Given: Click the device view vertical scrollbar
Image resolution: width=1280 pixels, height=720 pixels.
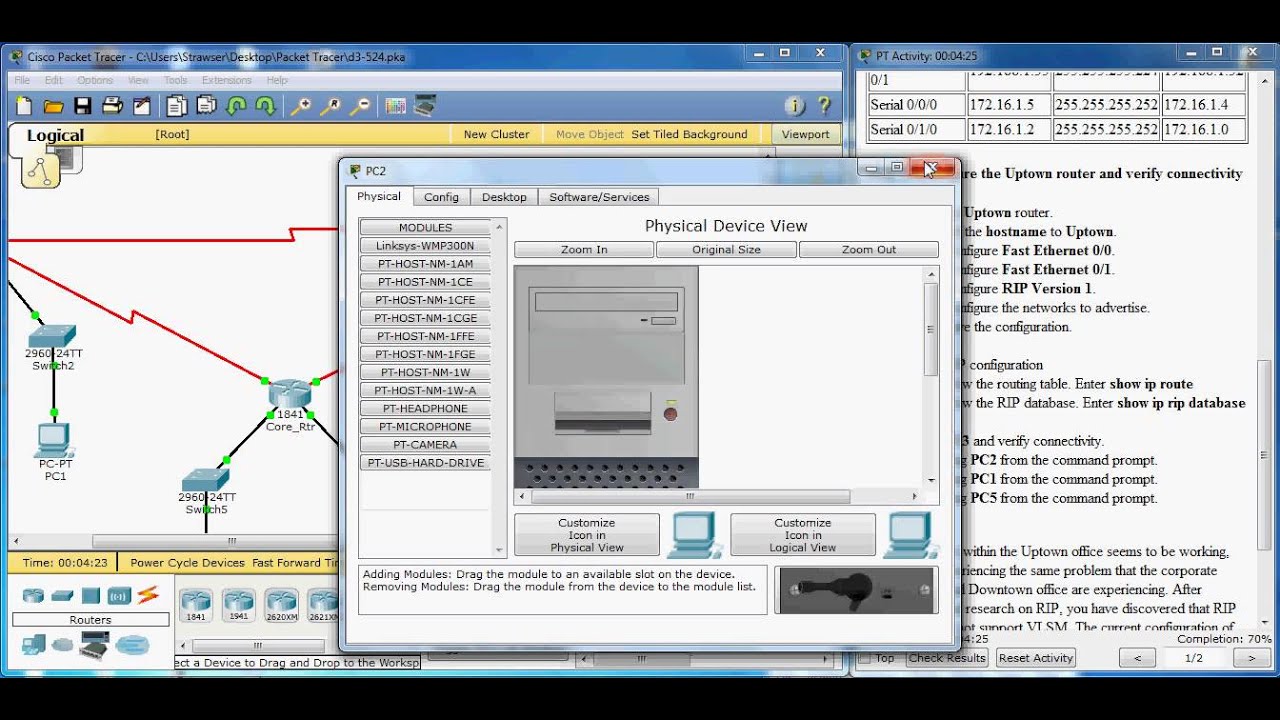Looking at the screenshot, I should 931,330.
